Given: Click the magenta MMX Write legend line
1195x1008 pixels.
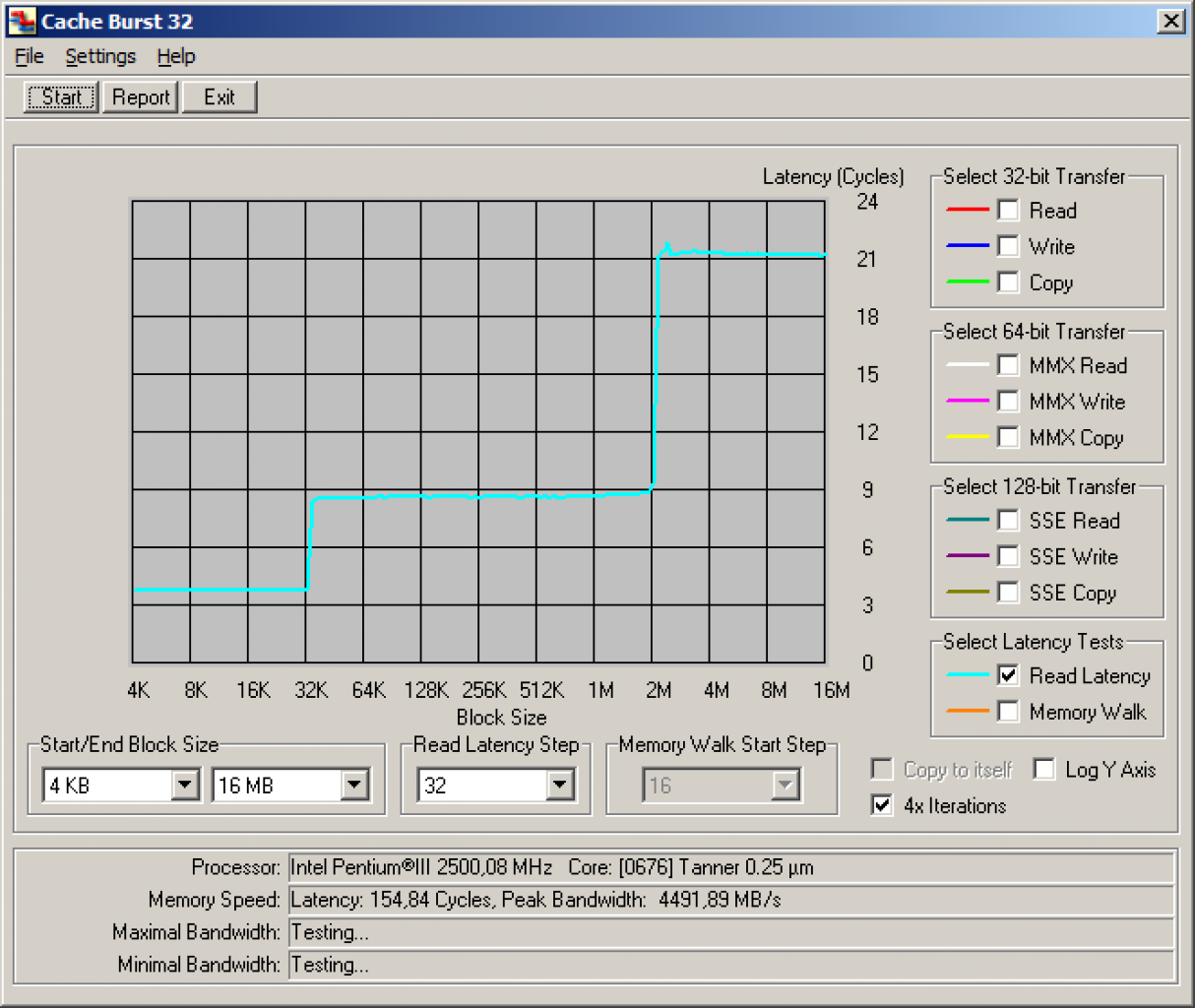Looking at the screenshot, I should click(x=968, y=402).
